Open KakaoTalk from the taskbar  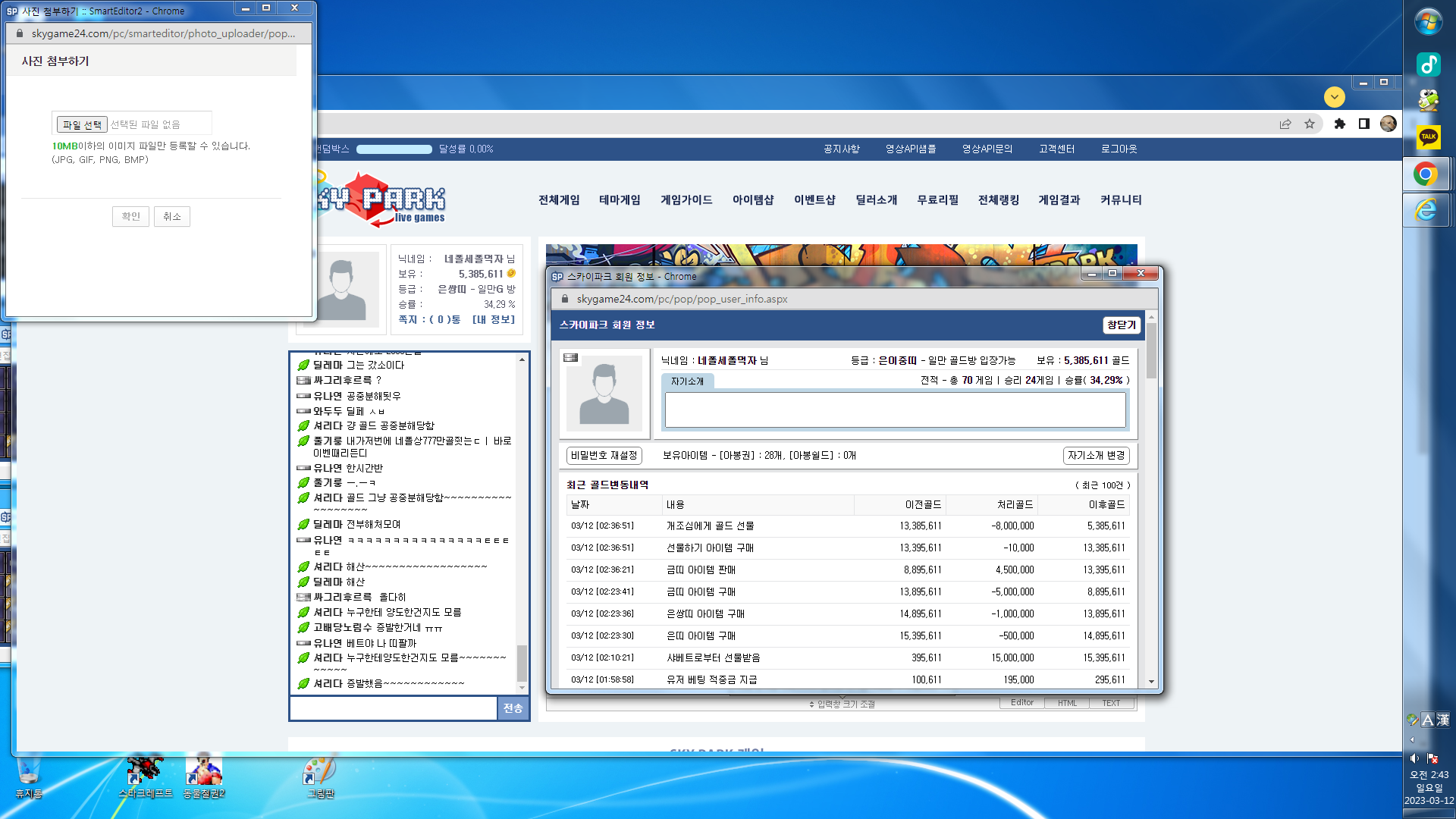pos(1429,137)
